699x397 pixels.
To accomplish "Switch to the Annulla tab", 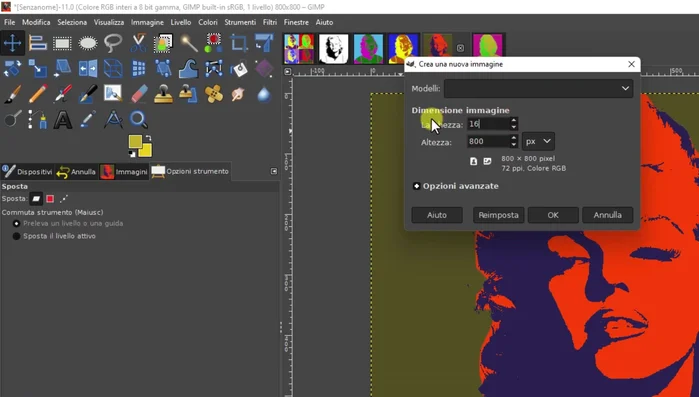I will pyautogui.click(x=76, y=172).
